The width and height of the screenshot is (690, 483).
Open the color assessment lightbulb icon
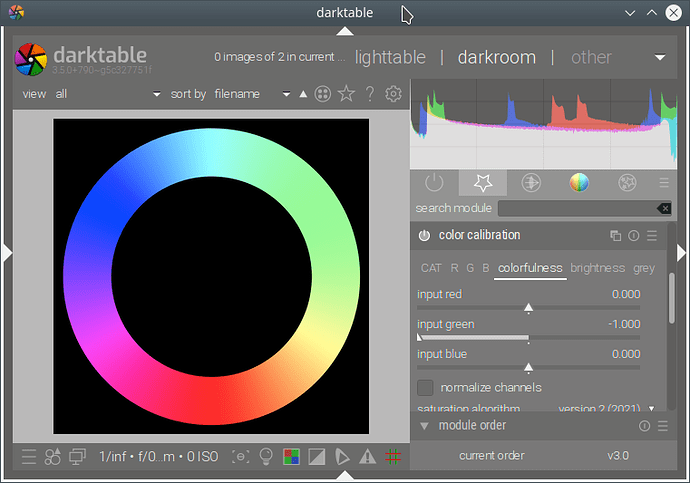coord(266,457)
